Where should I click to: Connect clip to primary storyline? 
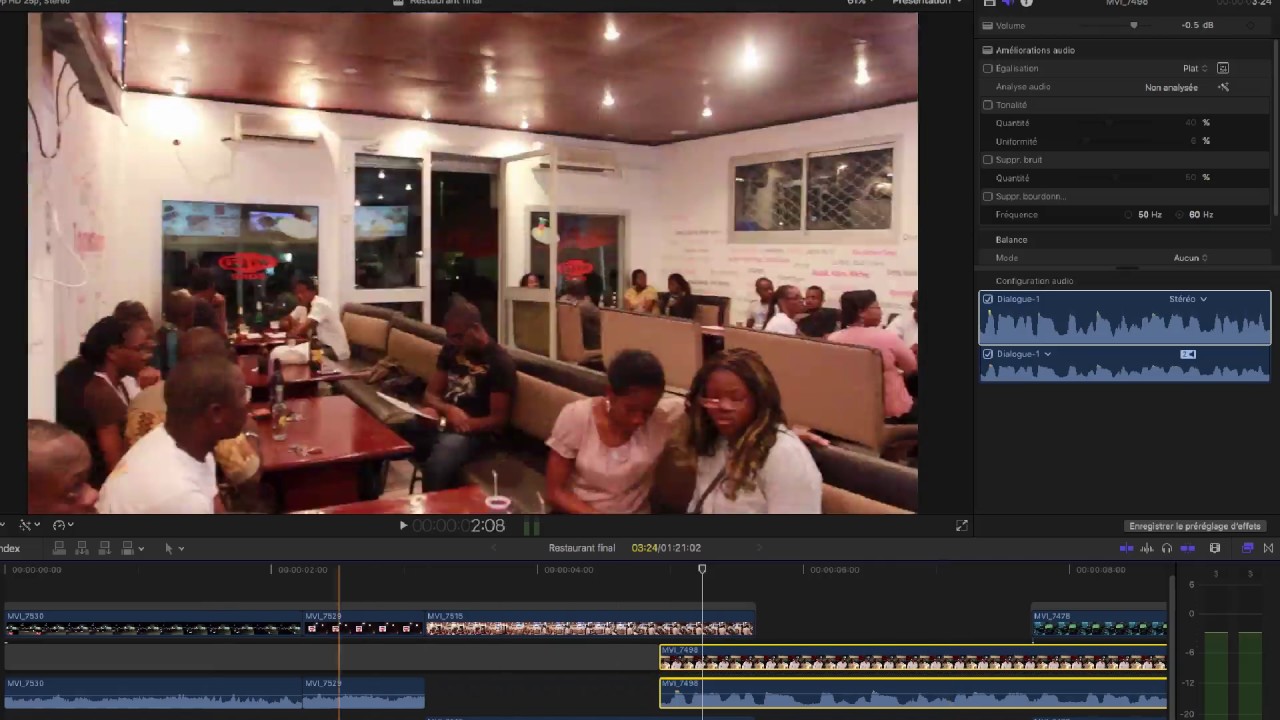click(x=59, y=548)
